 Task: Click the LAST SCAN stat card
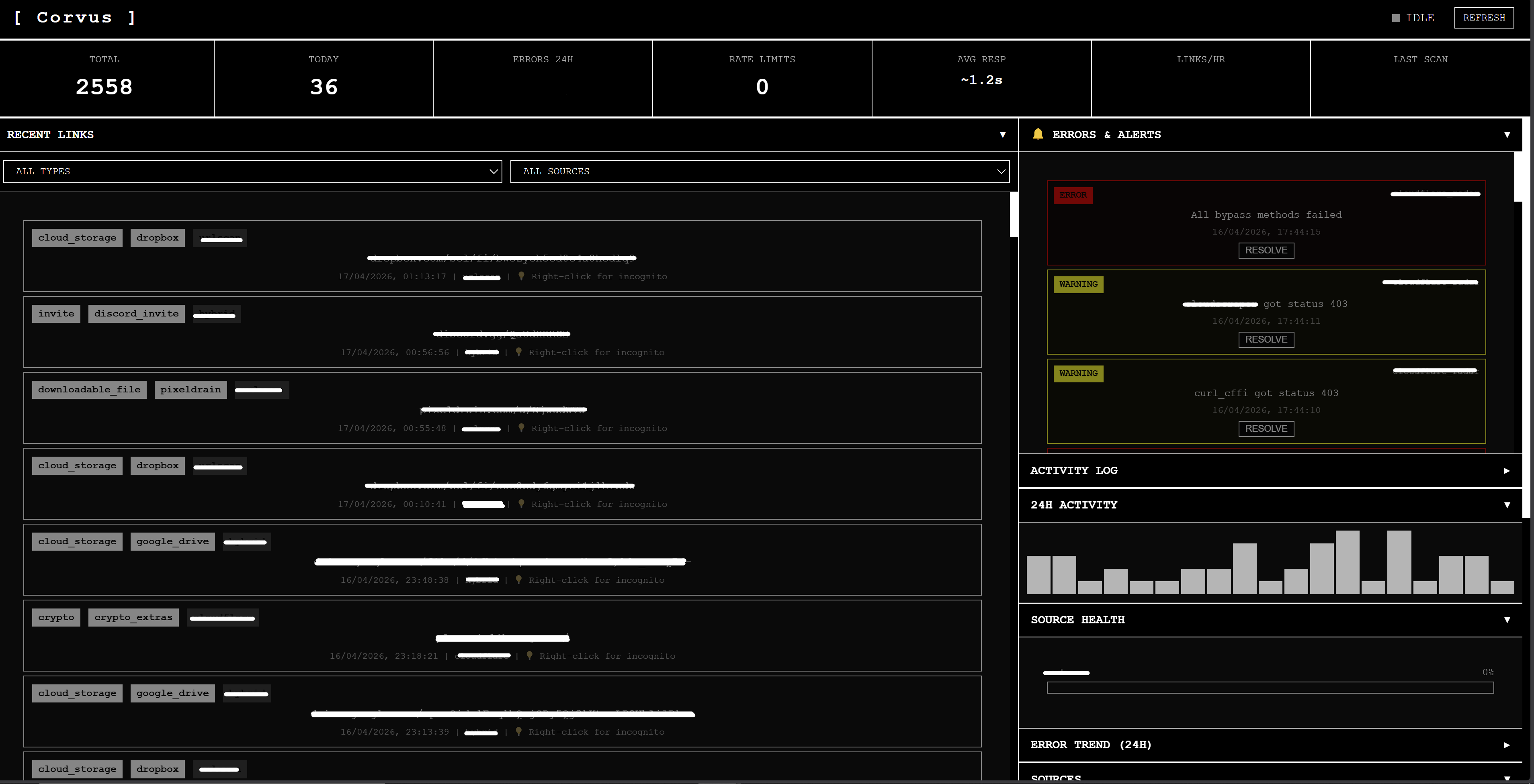(1420, 78)
